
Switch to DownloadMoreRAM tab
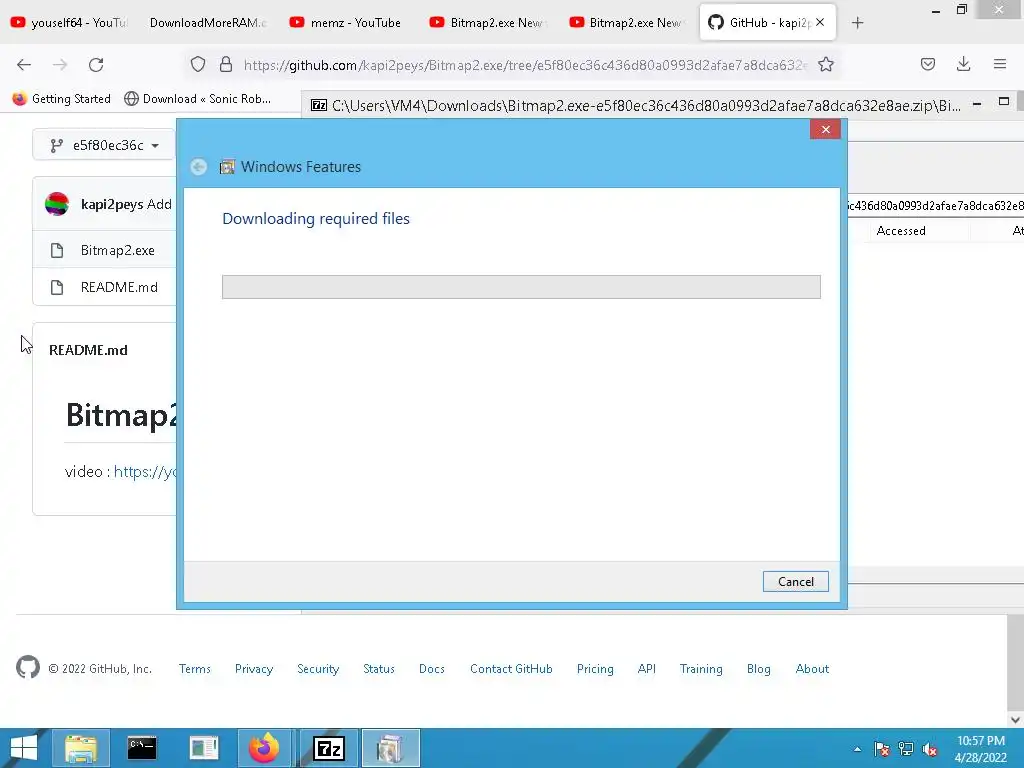208,22
